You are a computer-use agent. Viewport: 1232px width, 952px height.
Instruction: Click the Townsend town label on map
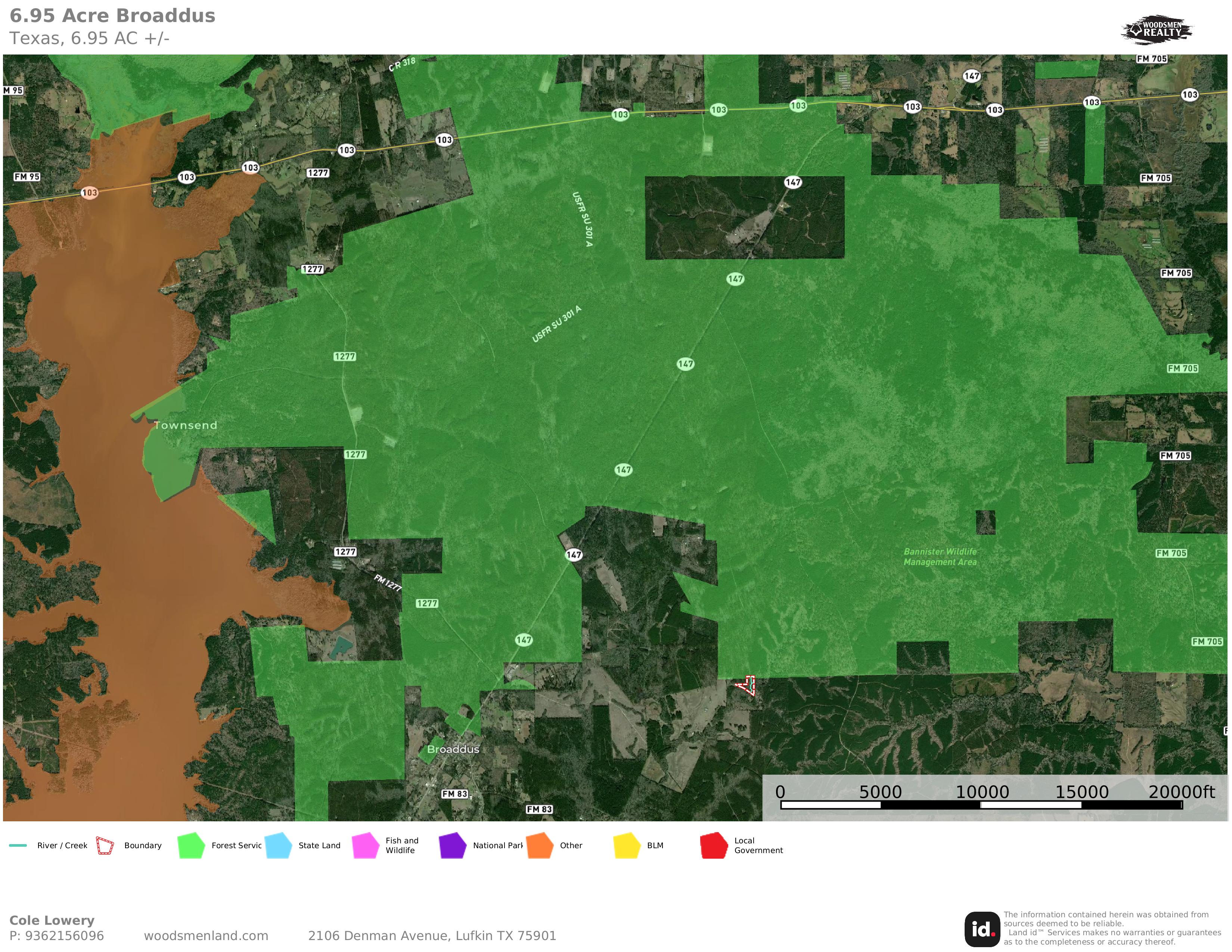click(186, 425)
